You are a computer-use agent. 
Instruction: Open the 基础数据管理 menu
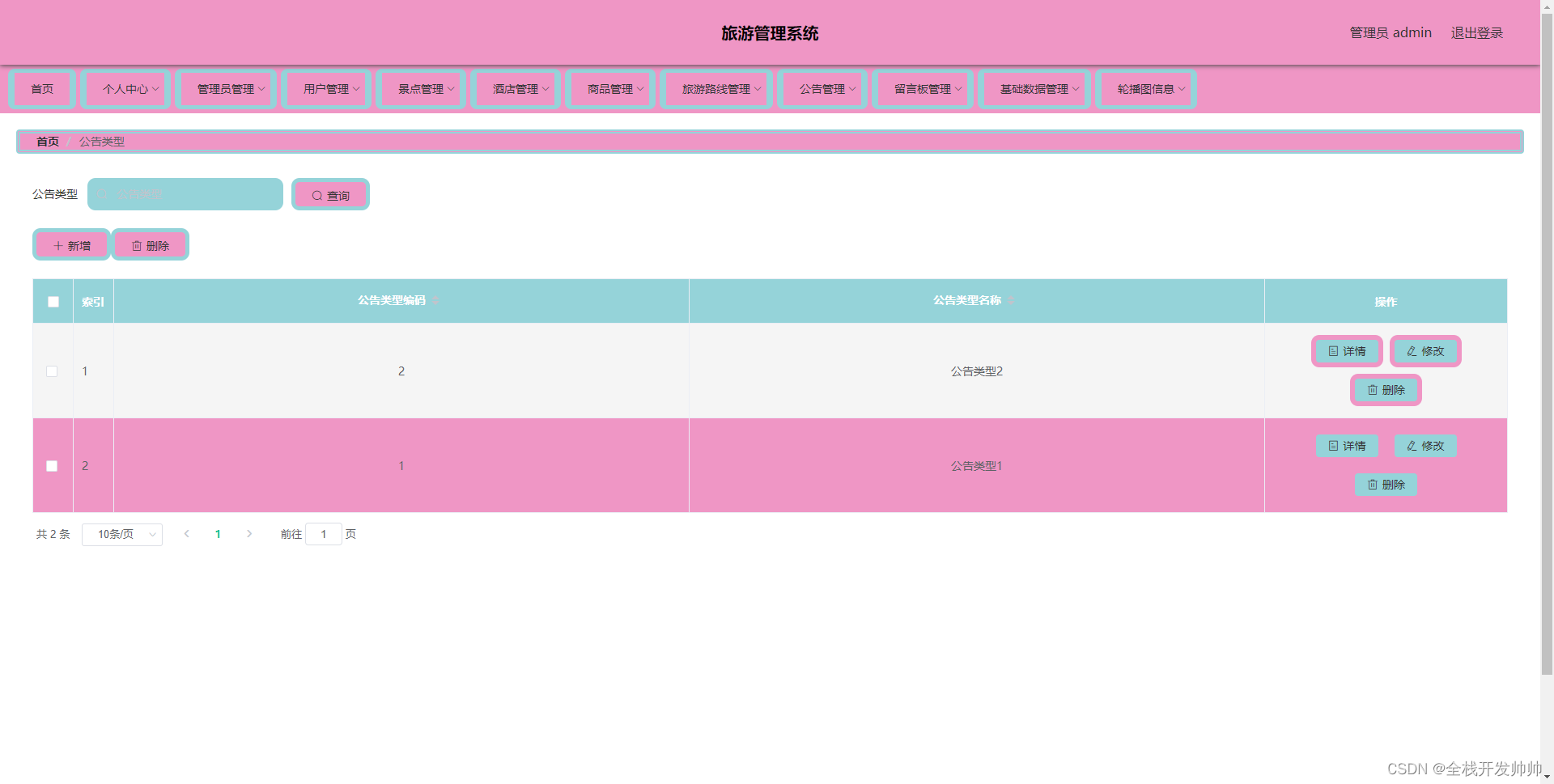[x=1034, y=89]
